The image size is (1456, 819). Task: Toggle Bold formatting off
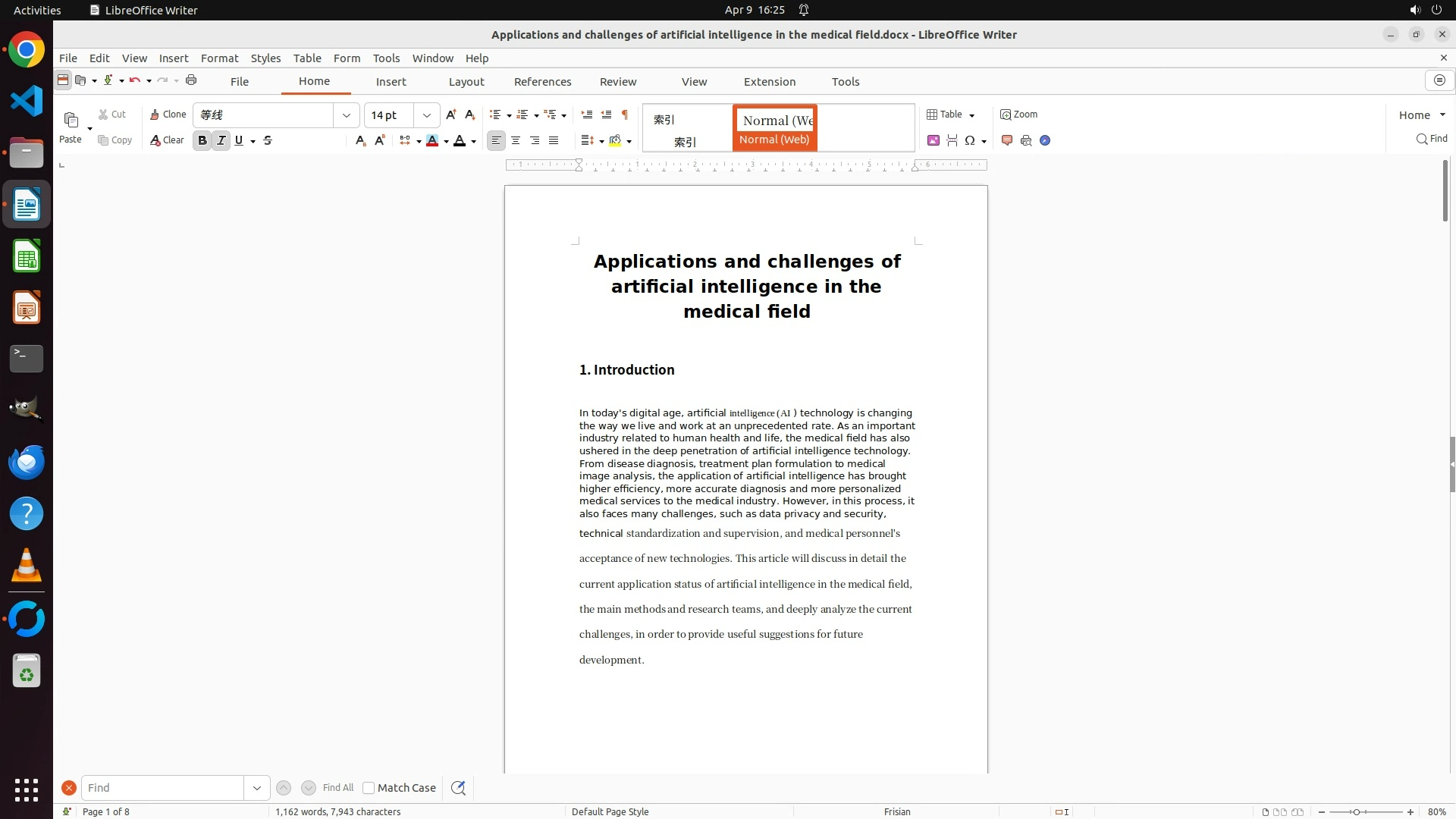click(202, 140)
